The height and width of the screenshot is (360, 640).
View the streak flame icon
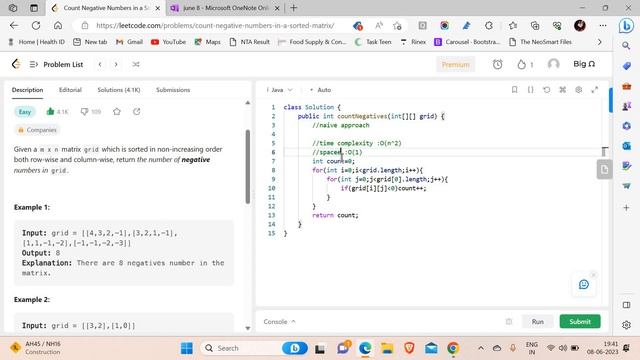(521, 64)
